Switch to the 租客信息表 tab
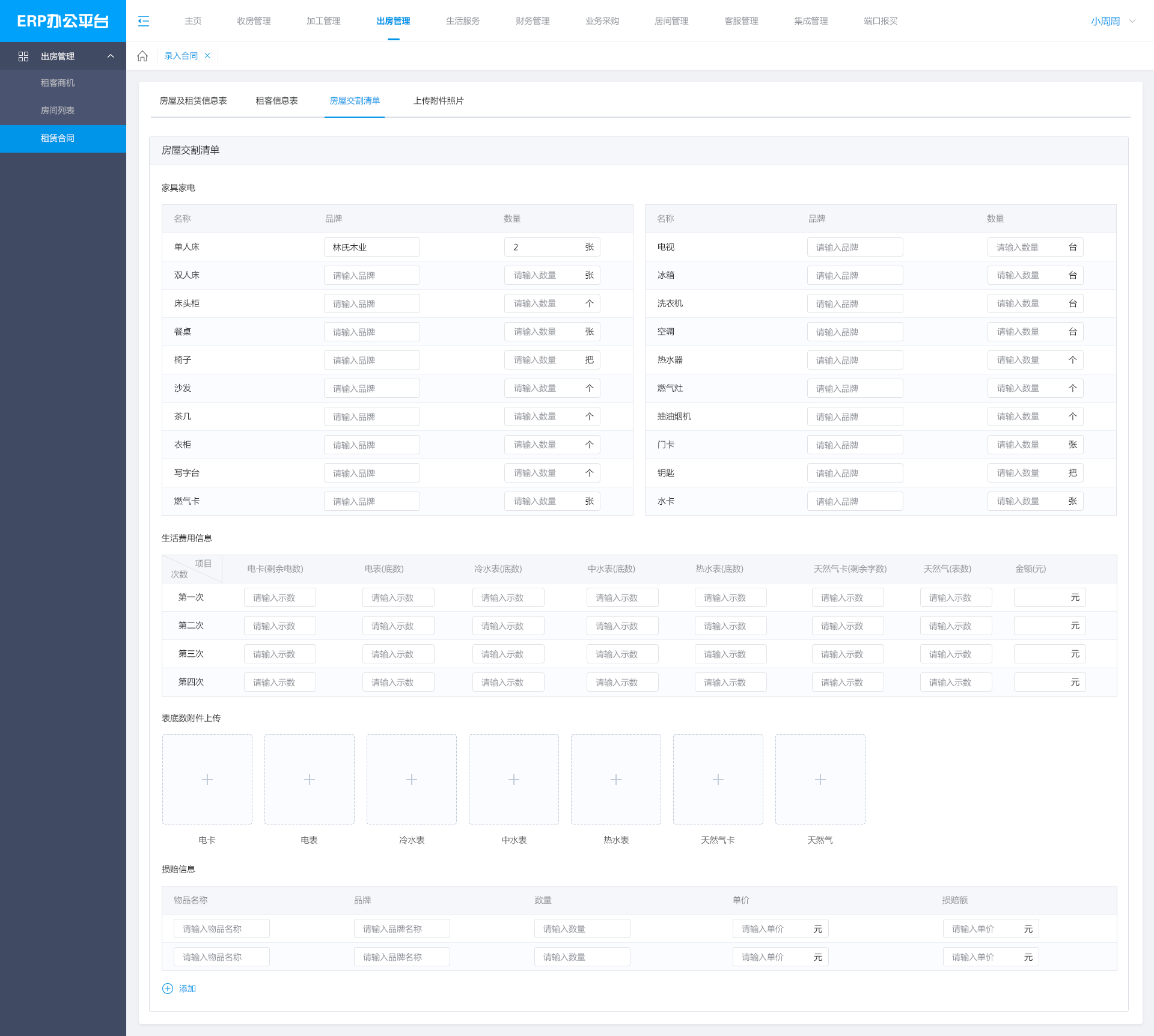 pyautogui.click(x=276, y=100)
